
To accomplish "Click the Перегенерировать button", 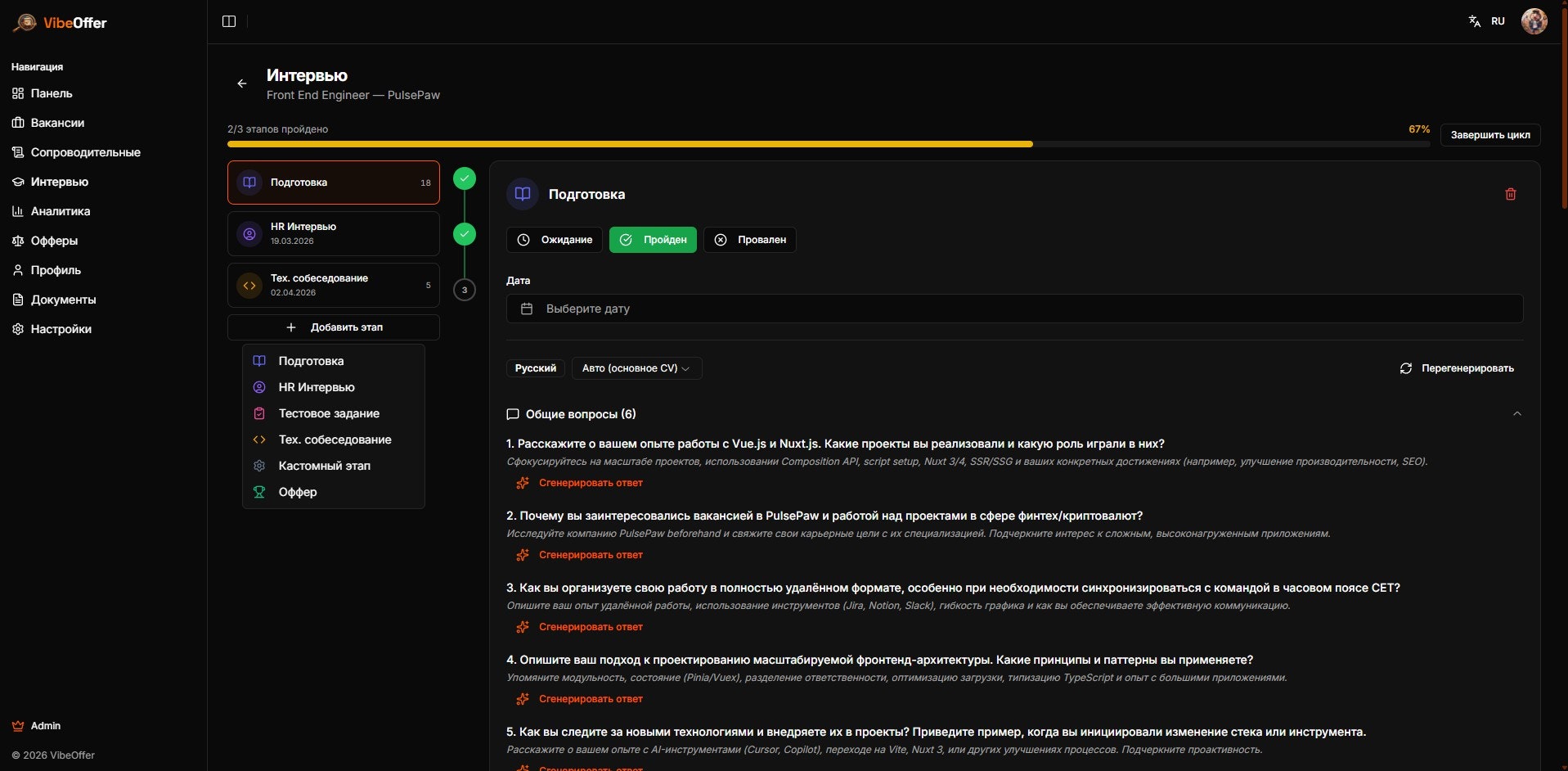I will 1456,368.
